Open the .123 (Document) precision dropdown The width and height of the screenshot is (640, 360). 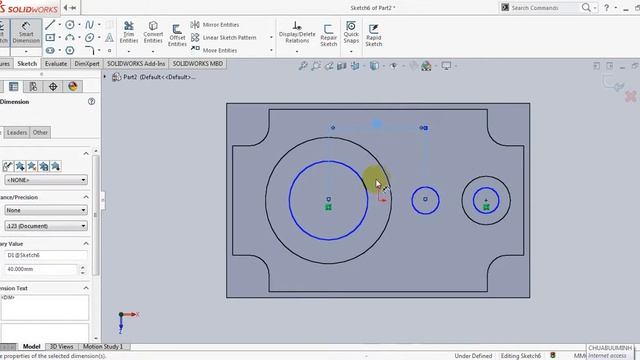pyautogui.click(x=46, y=226)
